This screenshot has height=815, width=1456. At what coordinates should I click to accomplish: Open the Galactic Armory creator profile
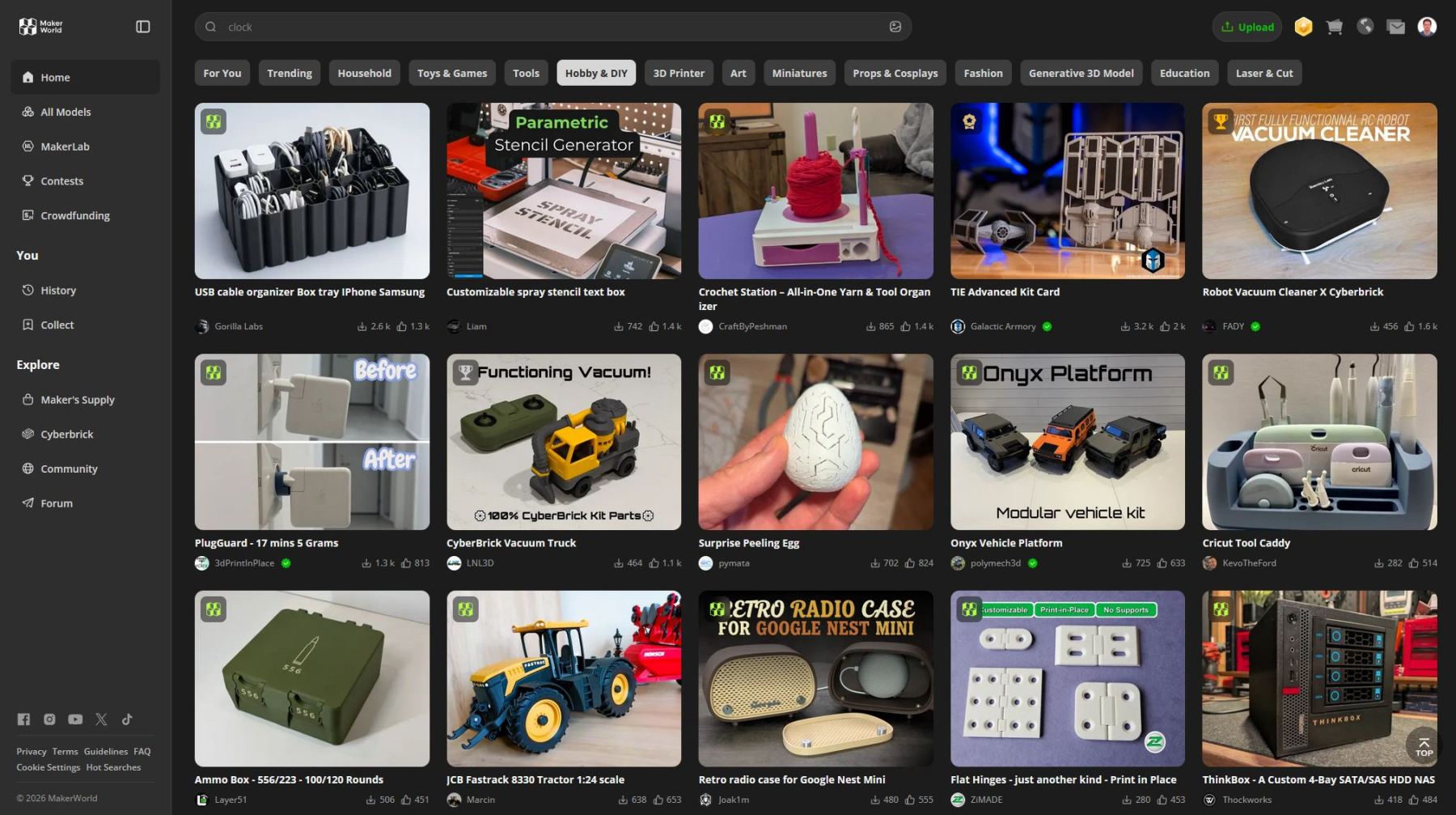point(1002,327)
